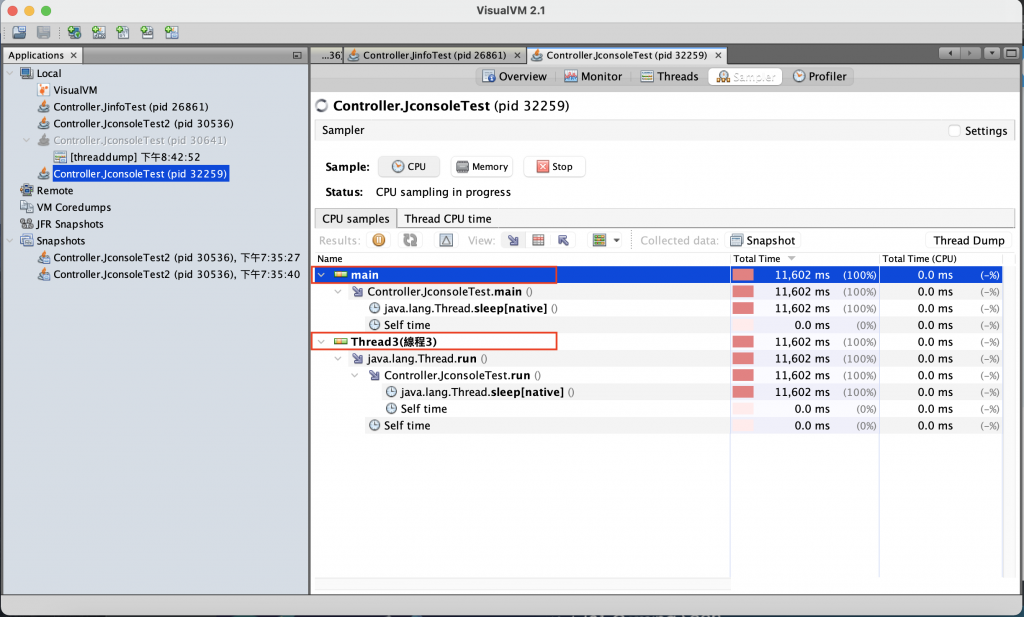Collapse the main thread row
1024x617 pixels.
321,275
